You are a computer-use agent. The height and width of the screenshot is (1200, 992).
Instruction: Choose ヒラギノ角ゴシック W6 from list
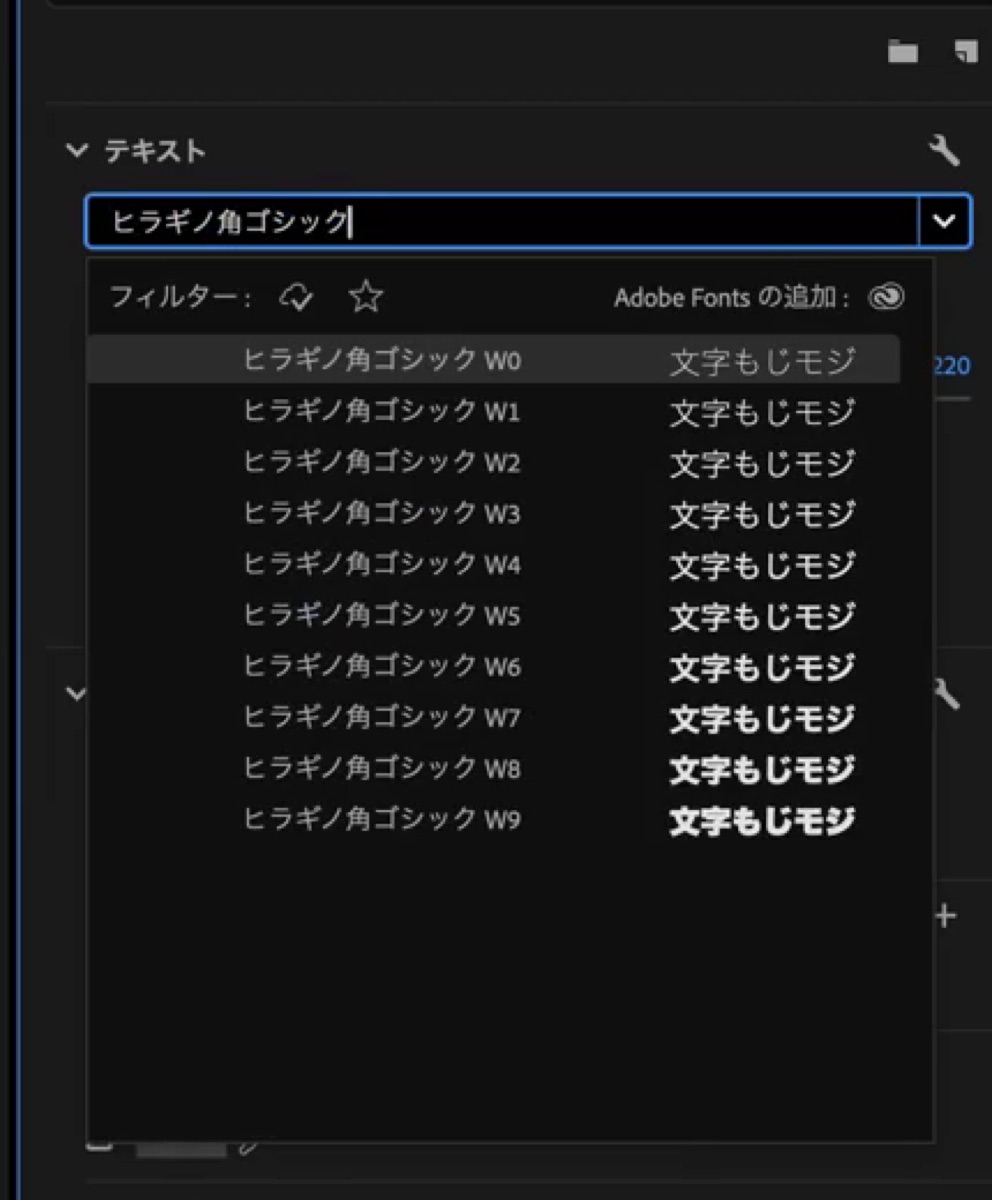494,666
